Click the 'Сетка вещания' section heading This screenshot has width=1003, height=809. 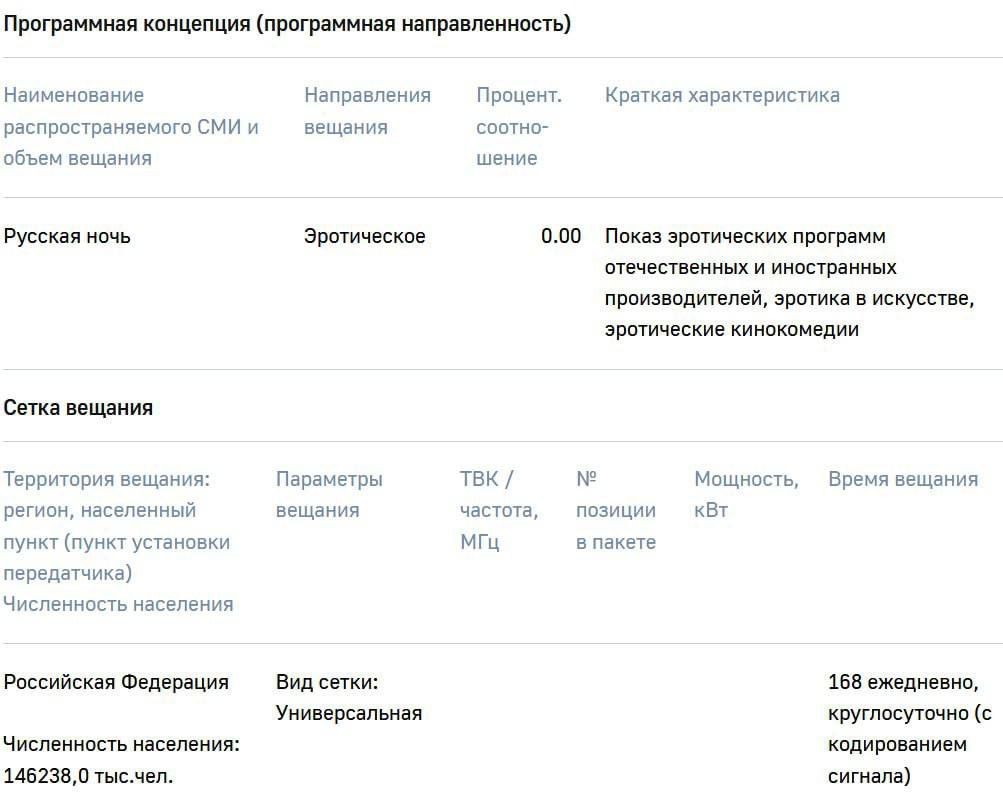[78, 407]
